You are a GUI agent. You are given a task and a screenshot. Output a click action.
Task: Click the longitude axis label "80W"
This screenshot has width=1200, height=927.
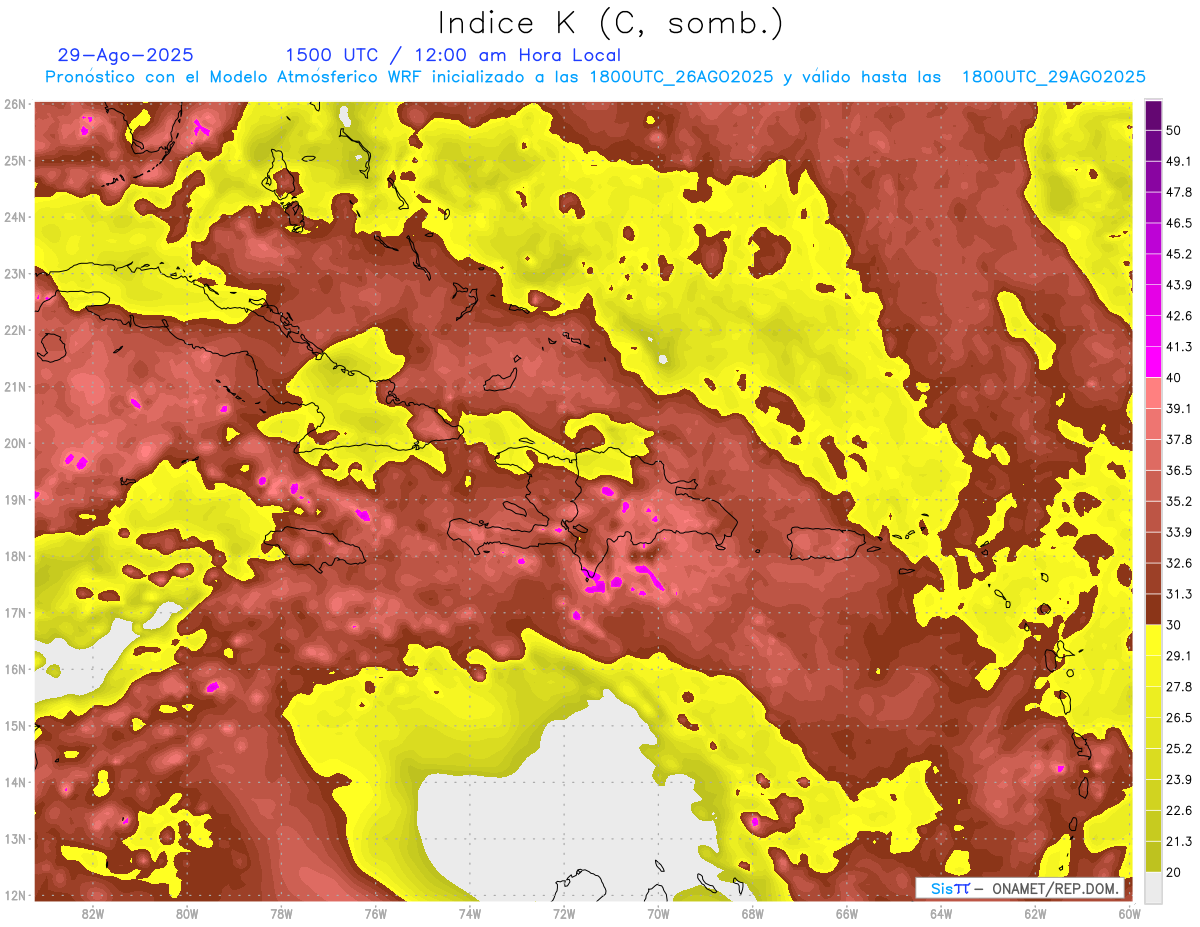point(187,913)
